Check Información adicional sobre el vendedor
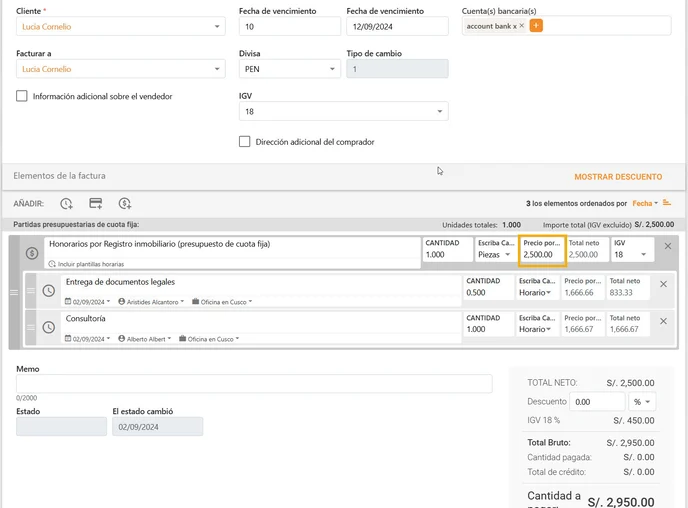The image size is (688, 508). tap(22, 96)
